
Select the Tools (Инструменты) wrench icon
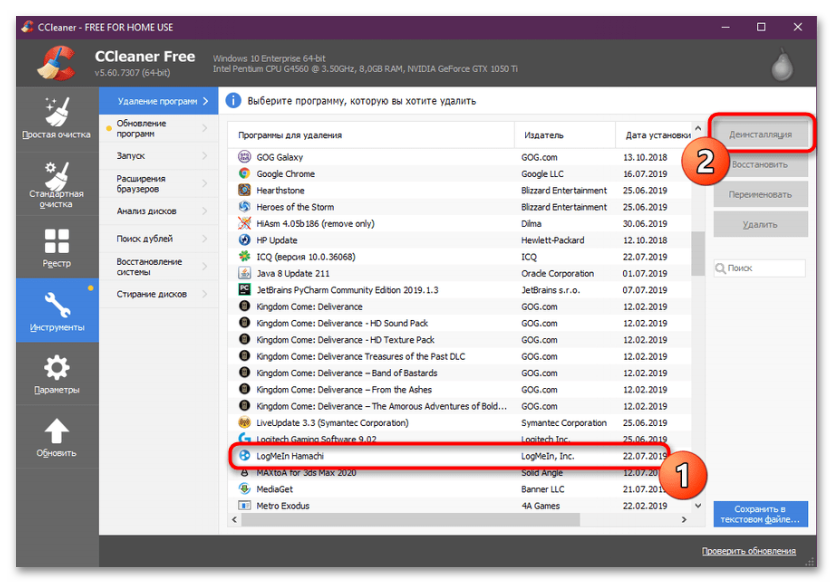pyautogui.click(x=57, y=304)
